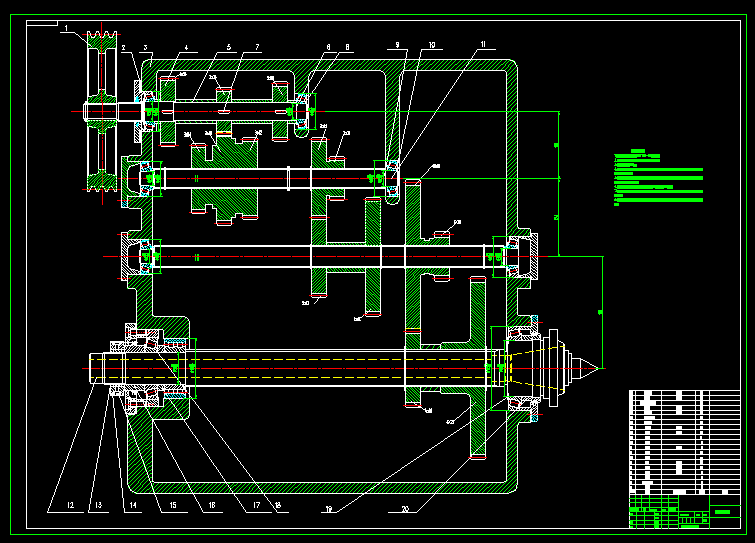Select part callout number 3
Screen dimensions: 755x543
pos(145,48)
